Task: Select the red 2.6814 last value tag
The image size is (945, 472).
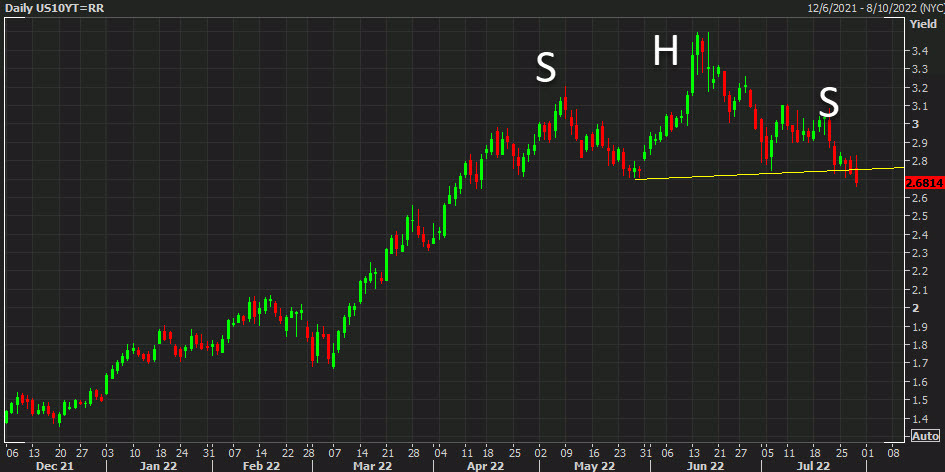Action: coord(925,183)
